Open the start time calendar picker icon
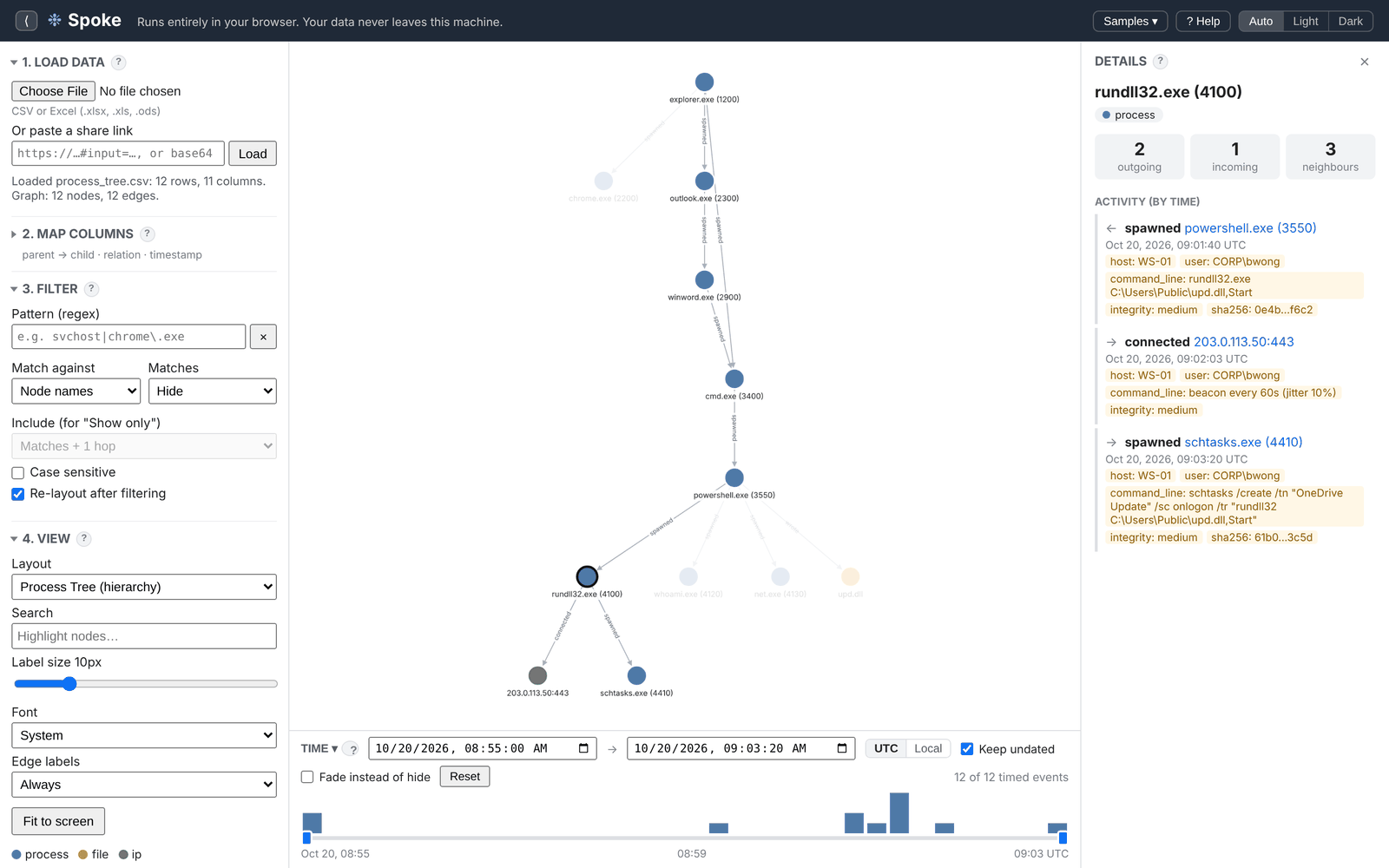This screenshot has height=868, width=1389. tap(583, 748)
